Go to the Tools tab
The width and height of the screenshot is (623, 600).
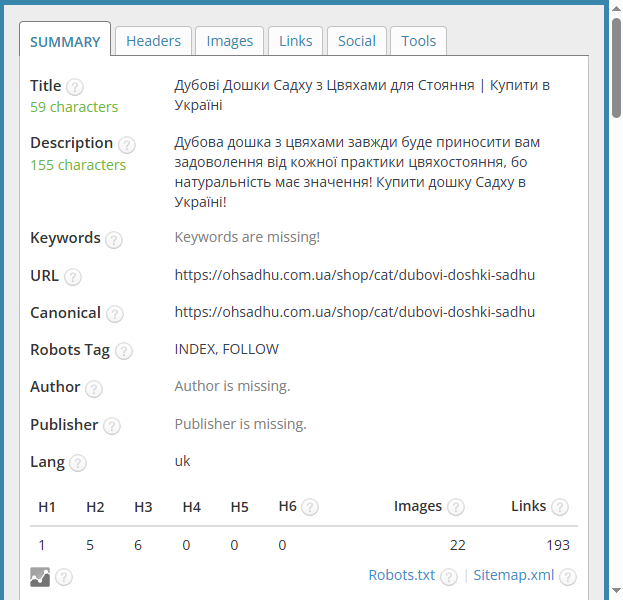click(418, 41)
